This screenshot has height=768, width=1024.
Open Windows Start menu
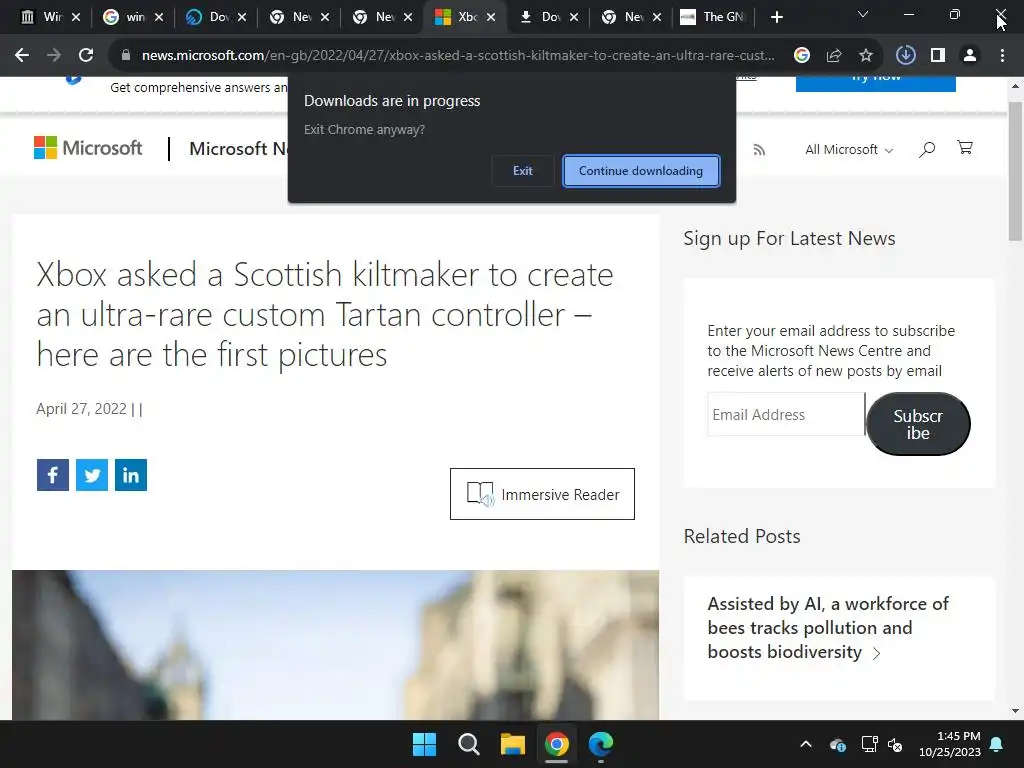(424, 744)
